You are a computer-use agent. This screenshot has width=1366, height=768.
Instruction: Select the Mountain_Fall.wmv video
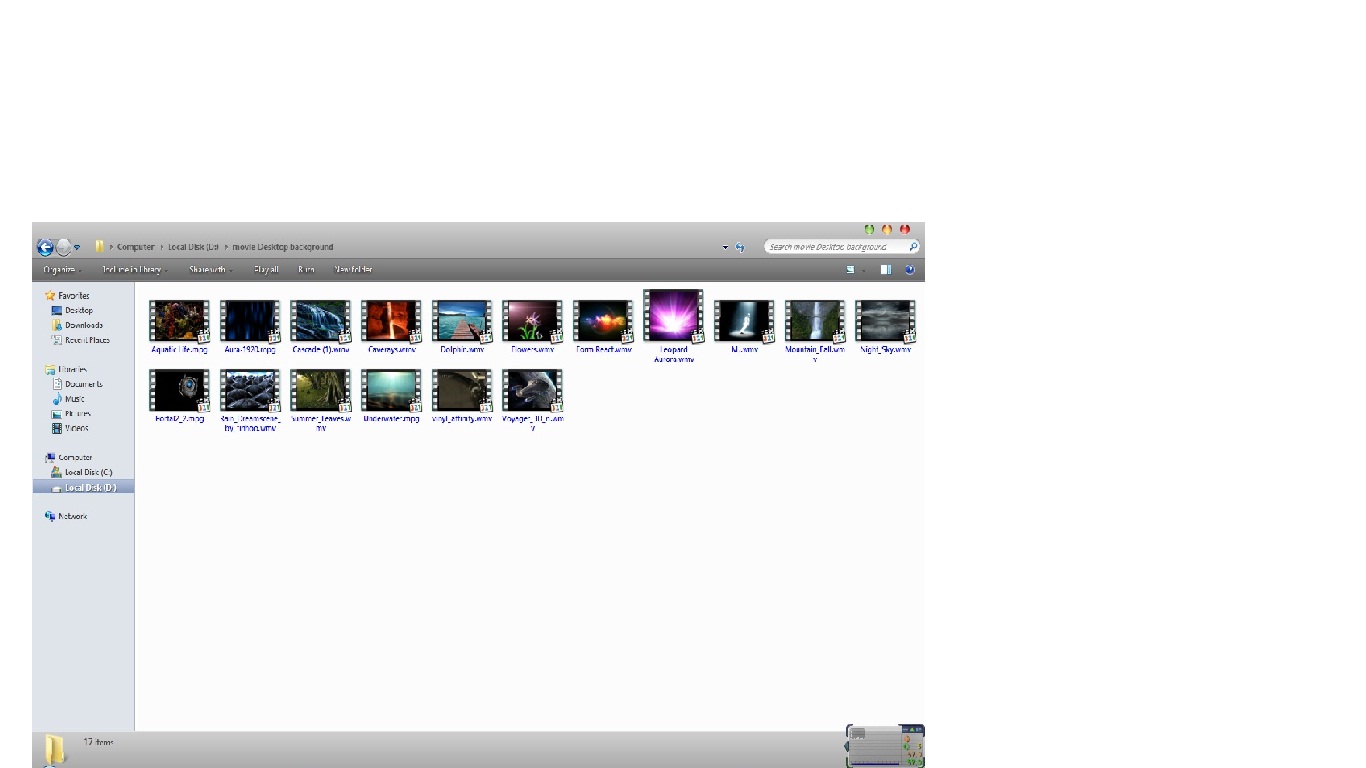(x=815, y=331)
